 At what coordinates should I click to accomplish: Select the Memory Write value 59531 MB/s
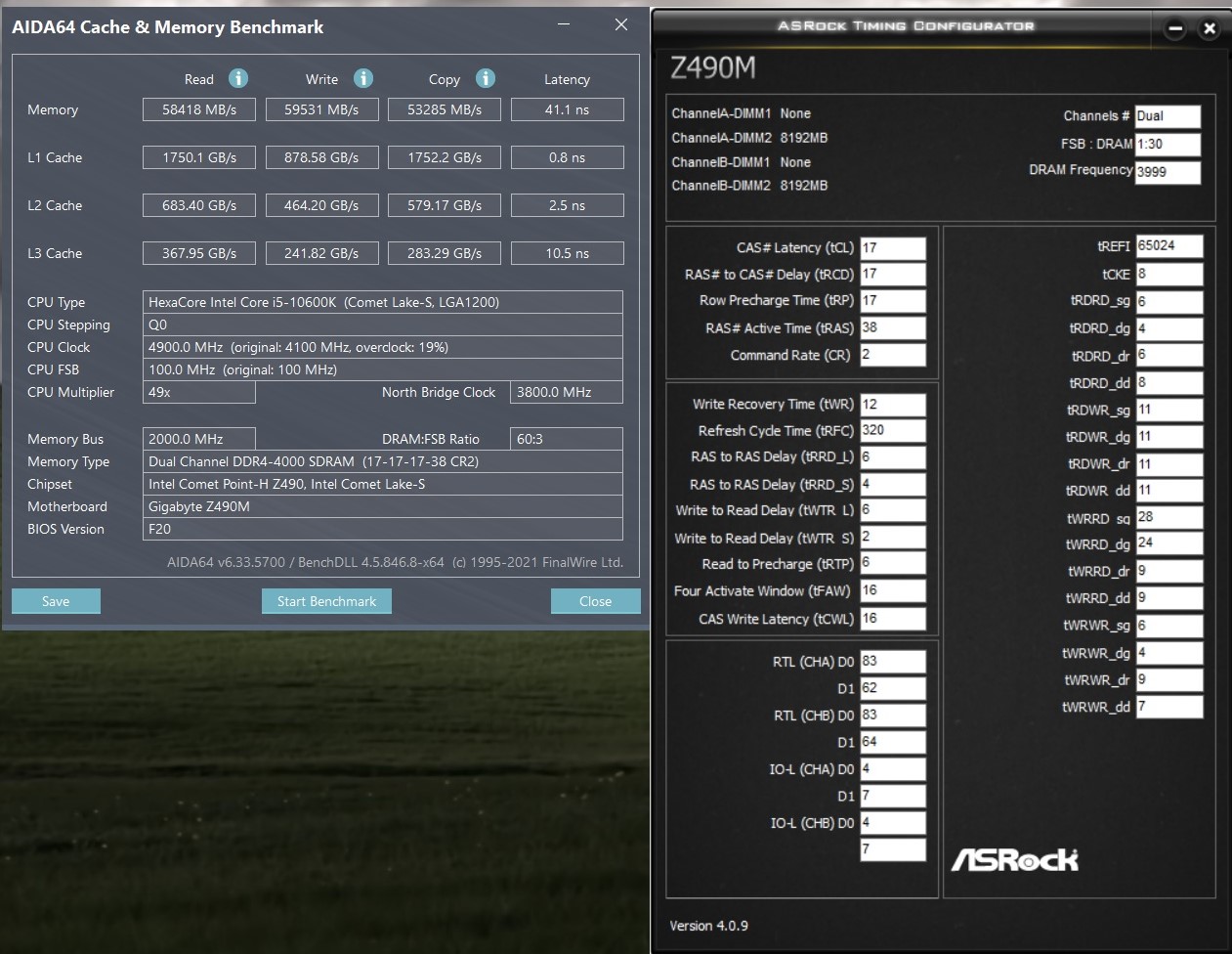321,109
